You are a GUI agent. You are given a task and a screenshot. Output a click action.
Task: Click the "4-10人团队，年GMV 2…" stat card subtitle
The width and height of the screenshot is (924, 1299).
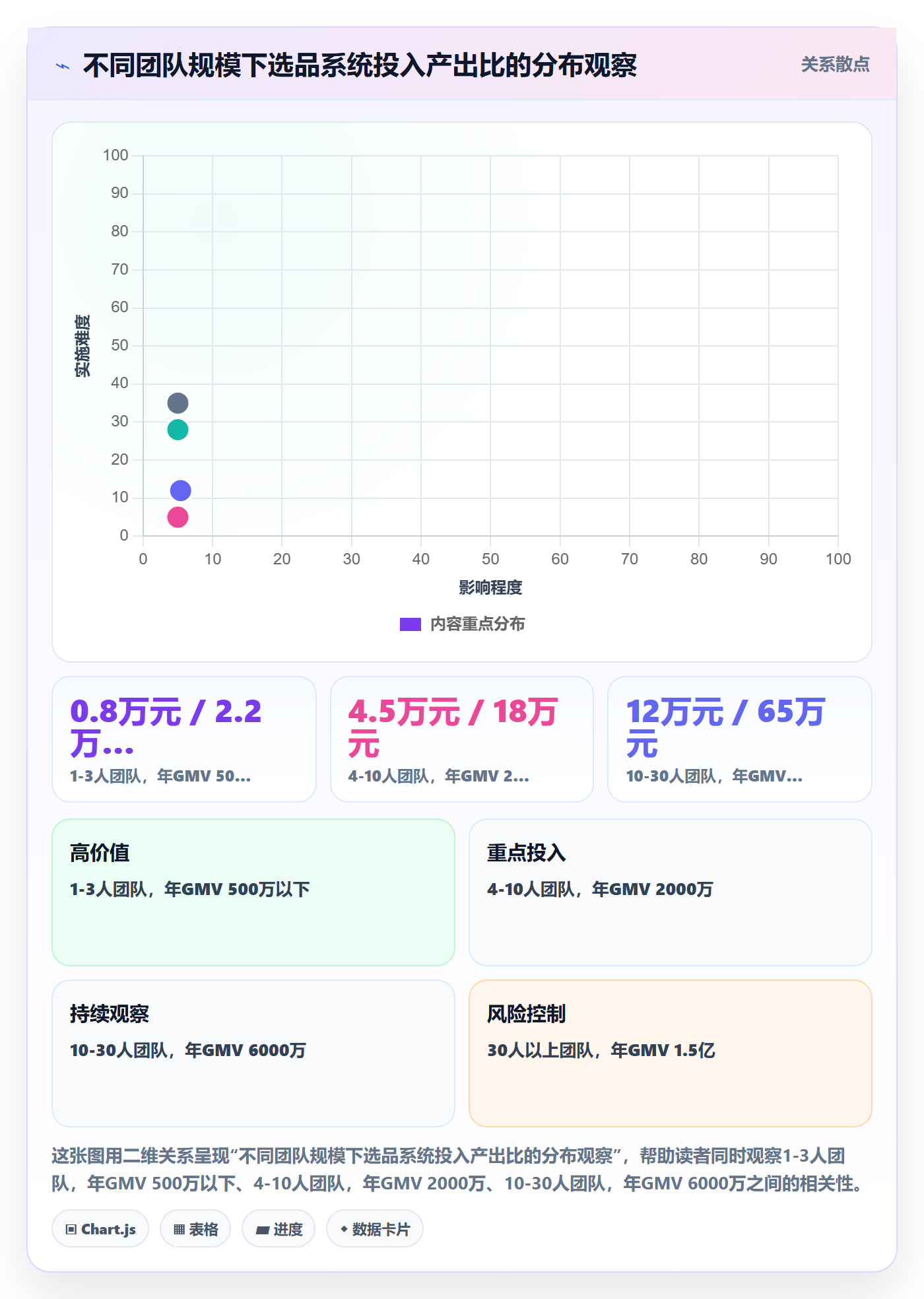[439, 776]
